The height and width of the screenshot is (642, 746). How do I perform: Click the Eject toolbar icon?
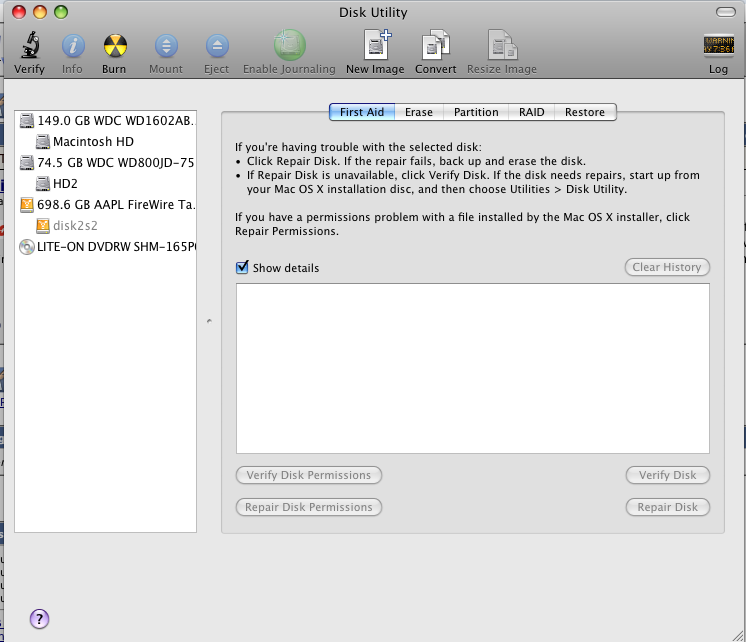pyautogui.click(x=217, y=46)
